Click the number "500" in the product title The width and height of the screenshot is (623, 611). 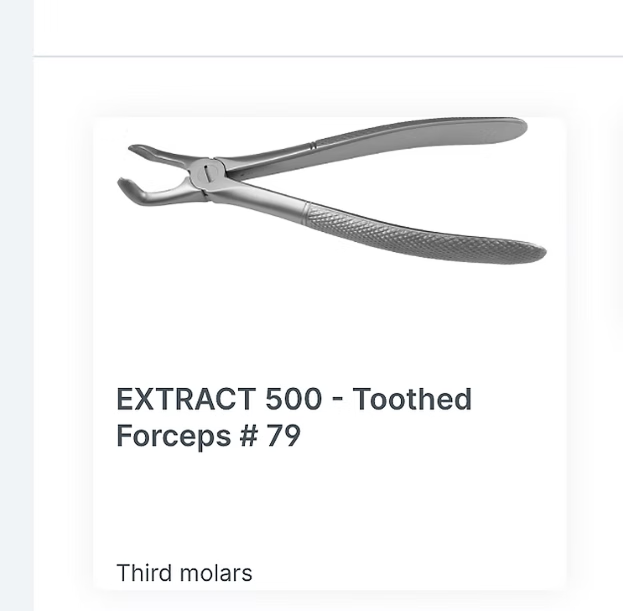pos(294,400)
